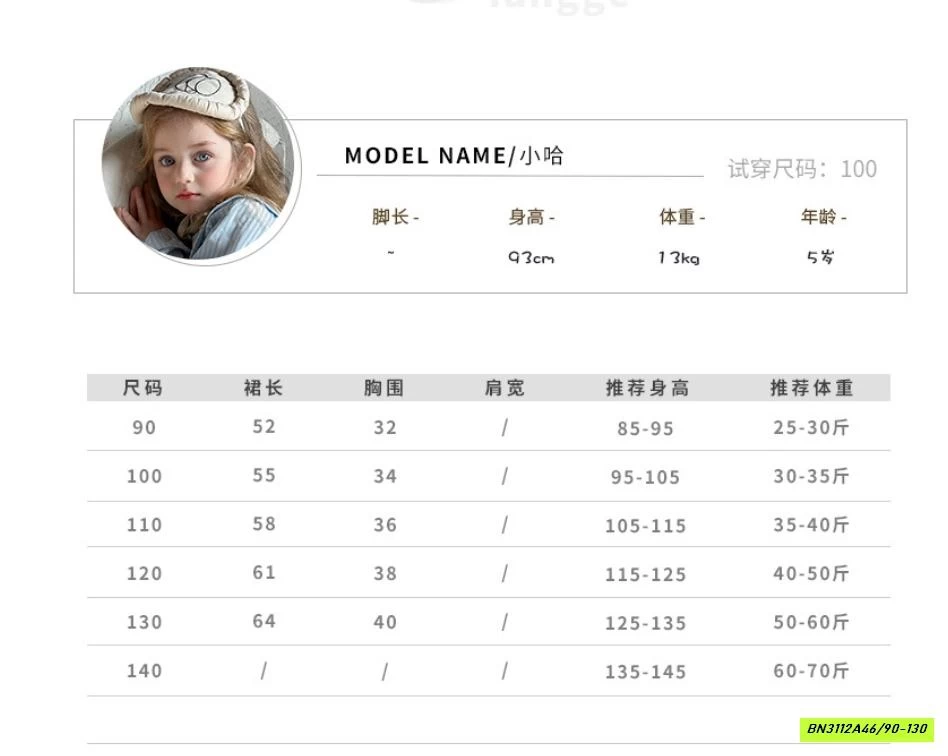Click recommended weight 50-60斤
The height and width of the screenshot is (756, 948).
click(x=811, y=622)
